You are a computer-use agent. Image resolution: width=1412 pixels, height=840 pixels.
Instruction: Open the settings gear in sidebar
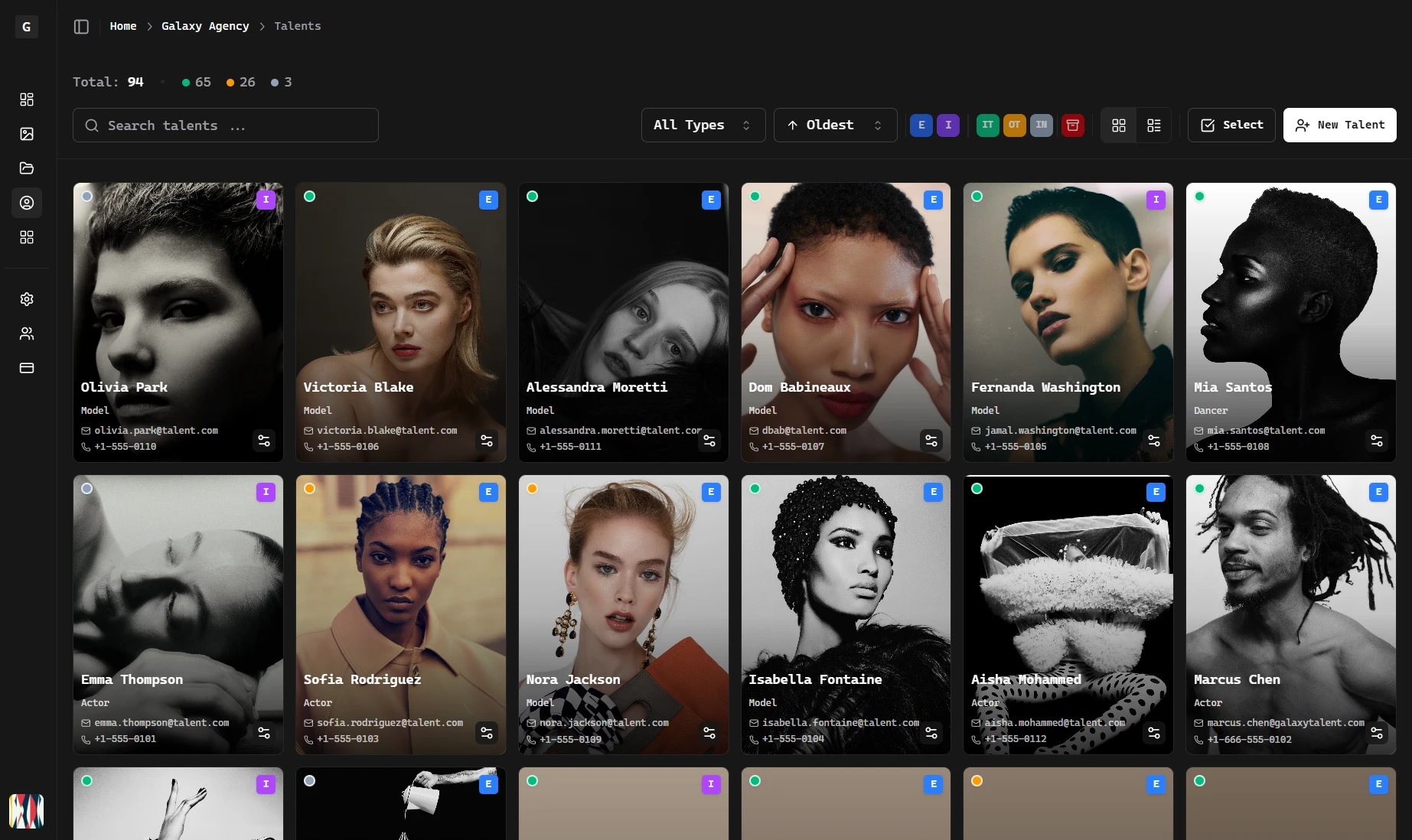[x=27, y=299]
